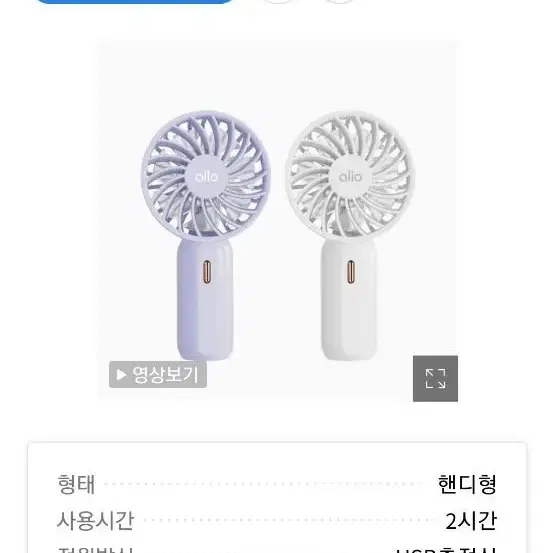Click the purple fan's handle body
This screenshot has height=553, width=553.
coord(206,300)
